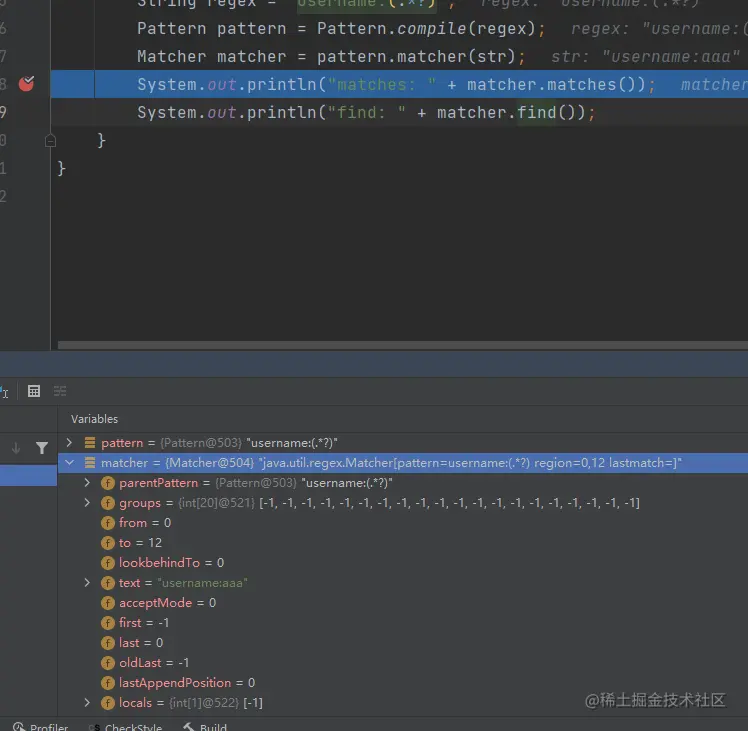The height and width of the screenshot is (731, 748).
Task: Expand the groups int array field
Action: (87, 502)
